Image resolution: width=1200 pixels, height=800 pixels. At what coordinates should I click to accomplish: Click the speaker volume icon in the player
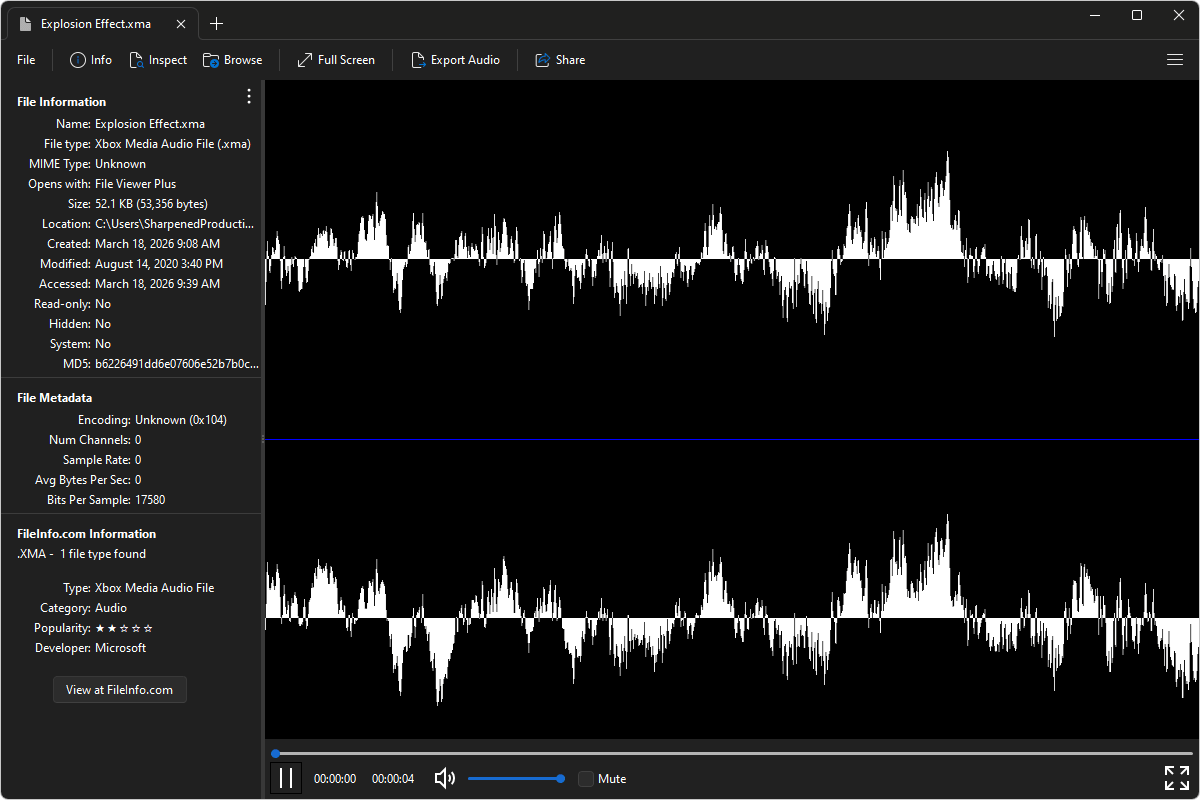pyautogui.click(x=443, y=778)
